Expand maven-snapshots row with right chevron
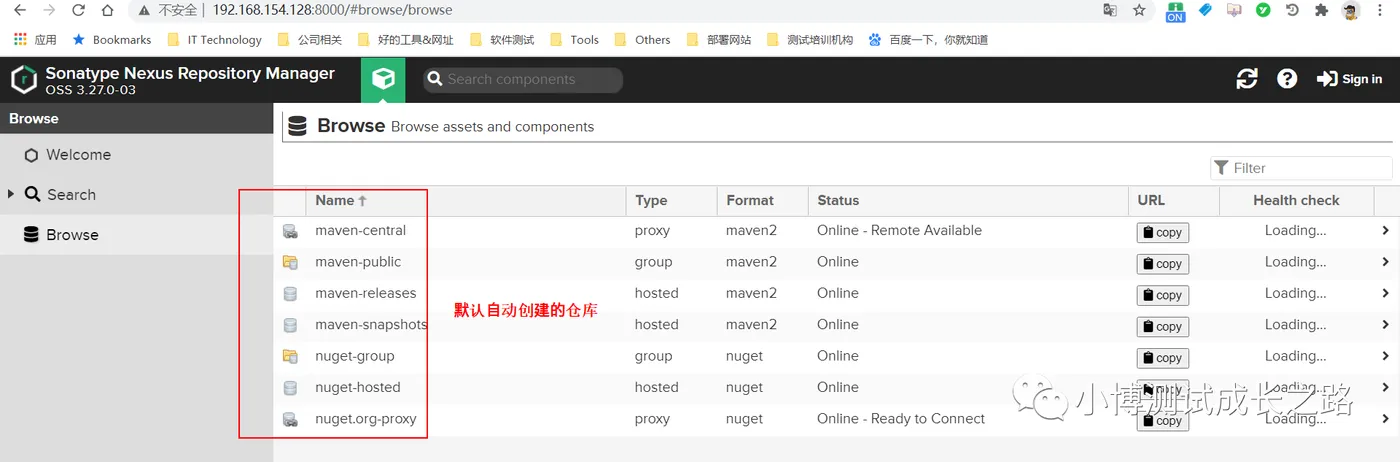This screenshot has width=1400, height=462. coord(1386,324)
